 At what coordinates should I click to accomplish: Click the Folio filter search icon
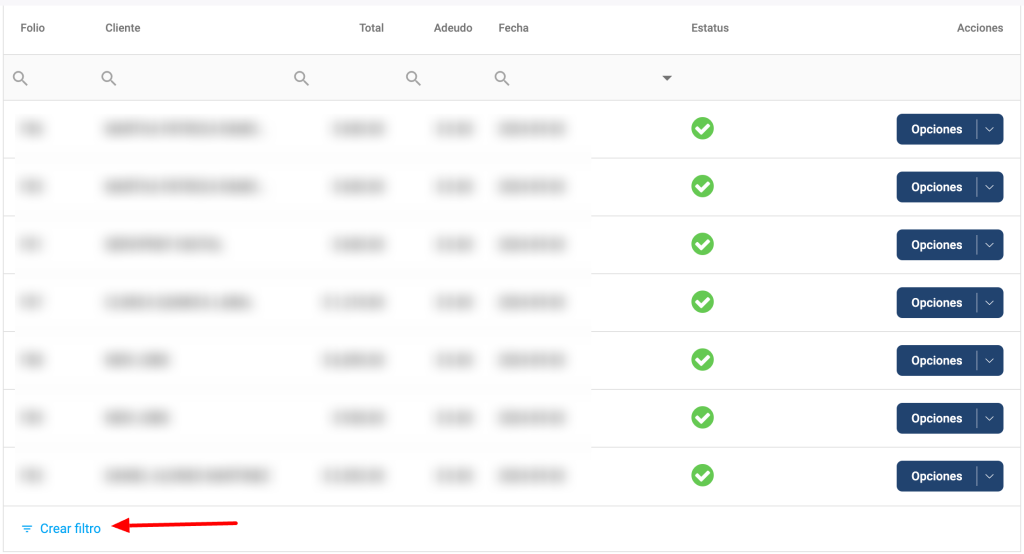20,78
